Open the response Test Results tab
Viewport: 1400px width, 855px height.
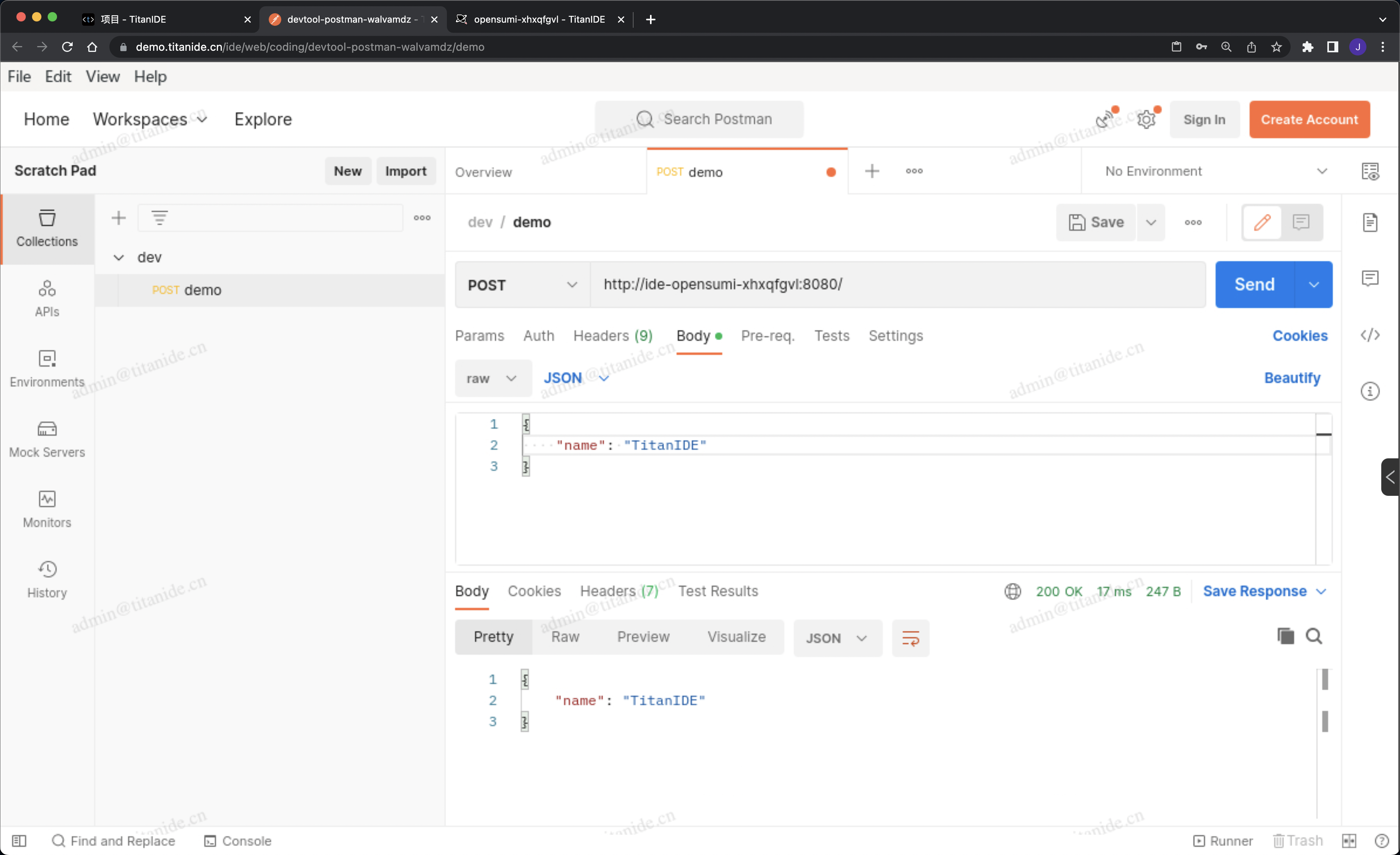pyautogui.click(x=718, y=591)
